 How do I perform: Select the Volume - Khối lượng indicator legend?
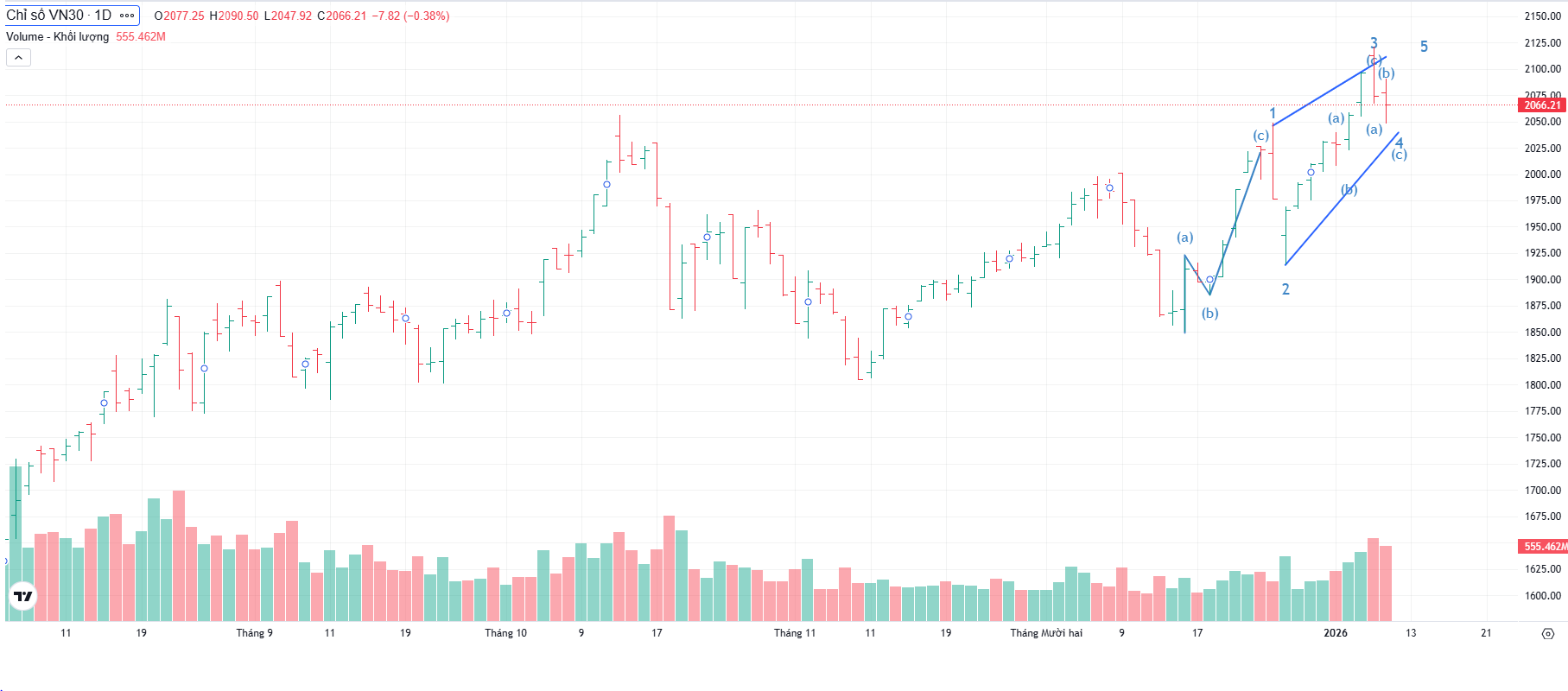pos(58,36)
